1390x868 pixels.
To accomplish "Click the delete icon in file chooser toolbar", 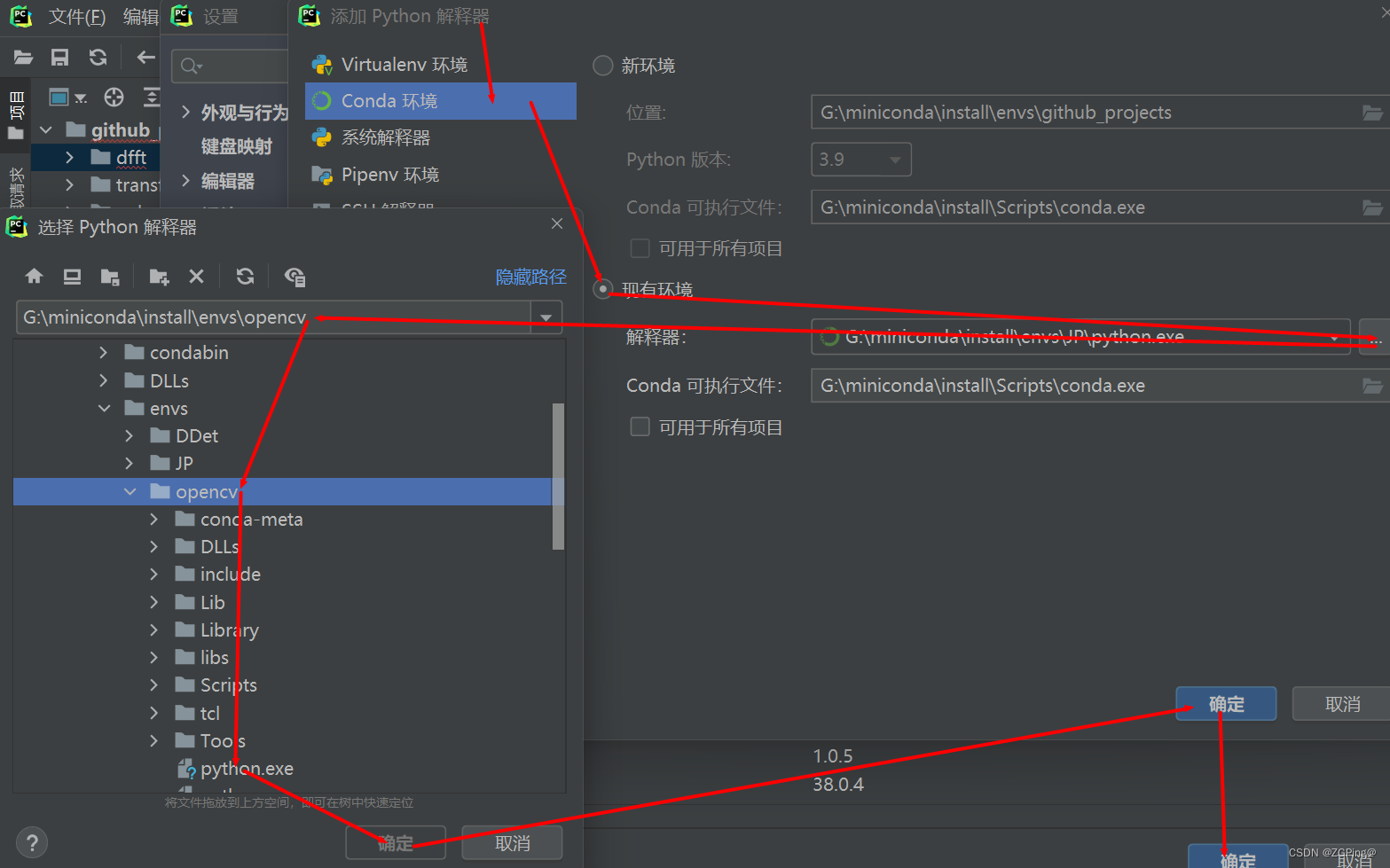I will [x=197, y=277].
